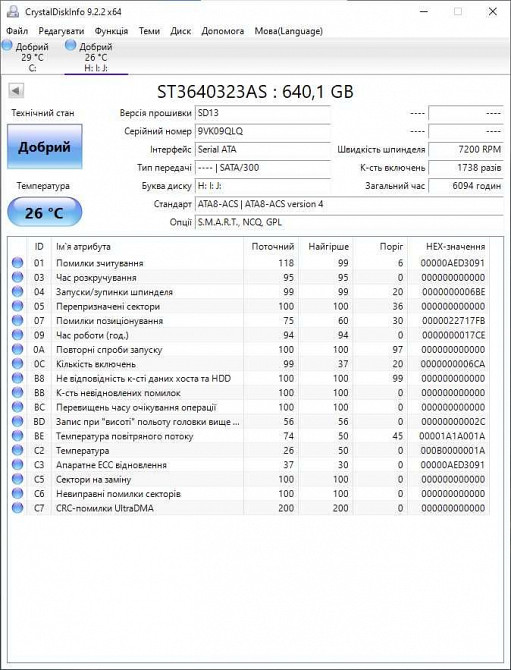Click status icon for C2 Температура
The height and width of the screenshot is (670, 511).
click(x=18, y=450)
